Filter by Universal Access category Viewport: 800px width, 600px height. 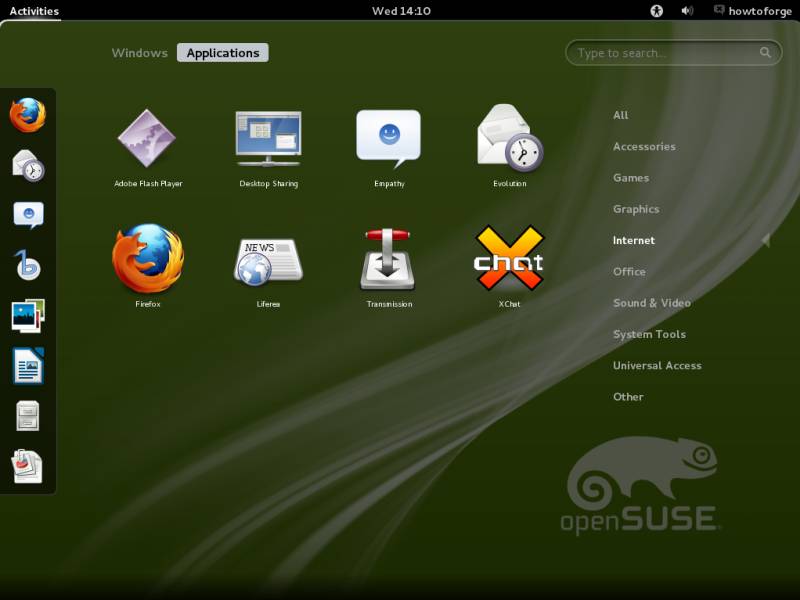tap(657, 365)
